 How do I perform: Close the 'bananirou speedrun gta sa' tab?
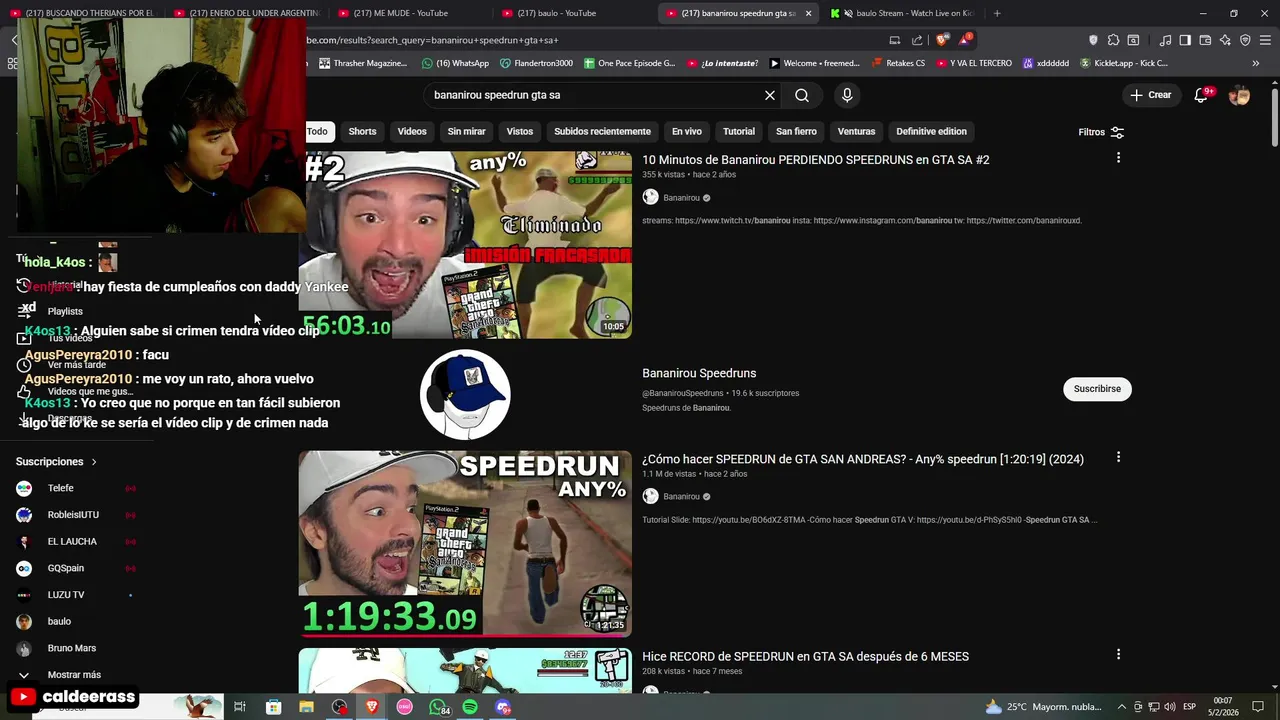coord(808,13)
